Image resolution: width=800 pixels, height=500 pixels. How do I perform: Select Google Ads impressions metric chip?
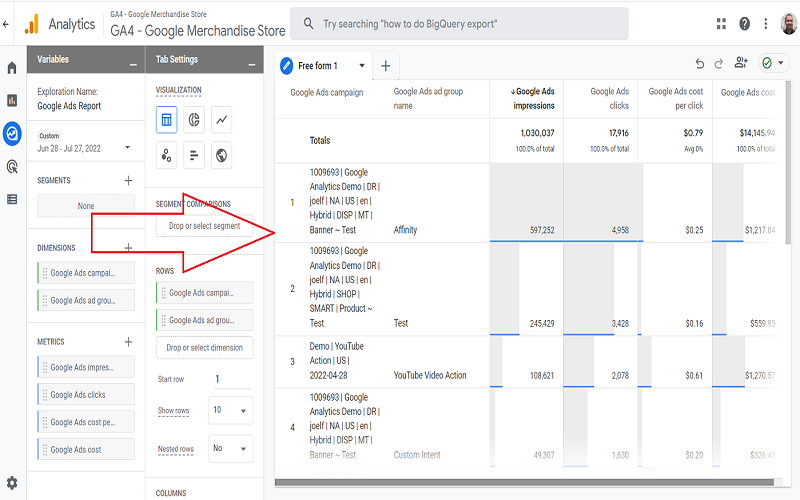(x=86, y=367)
